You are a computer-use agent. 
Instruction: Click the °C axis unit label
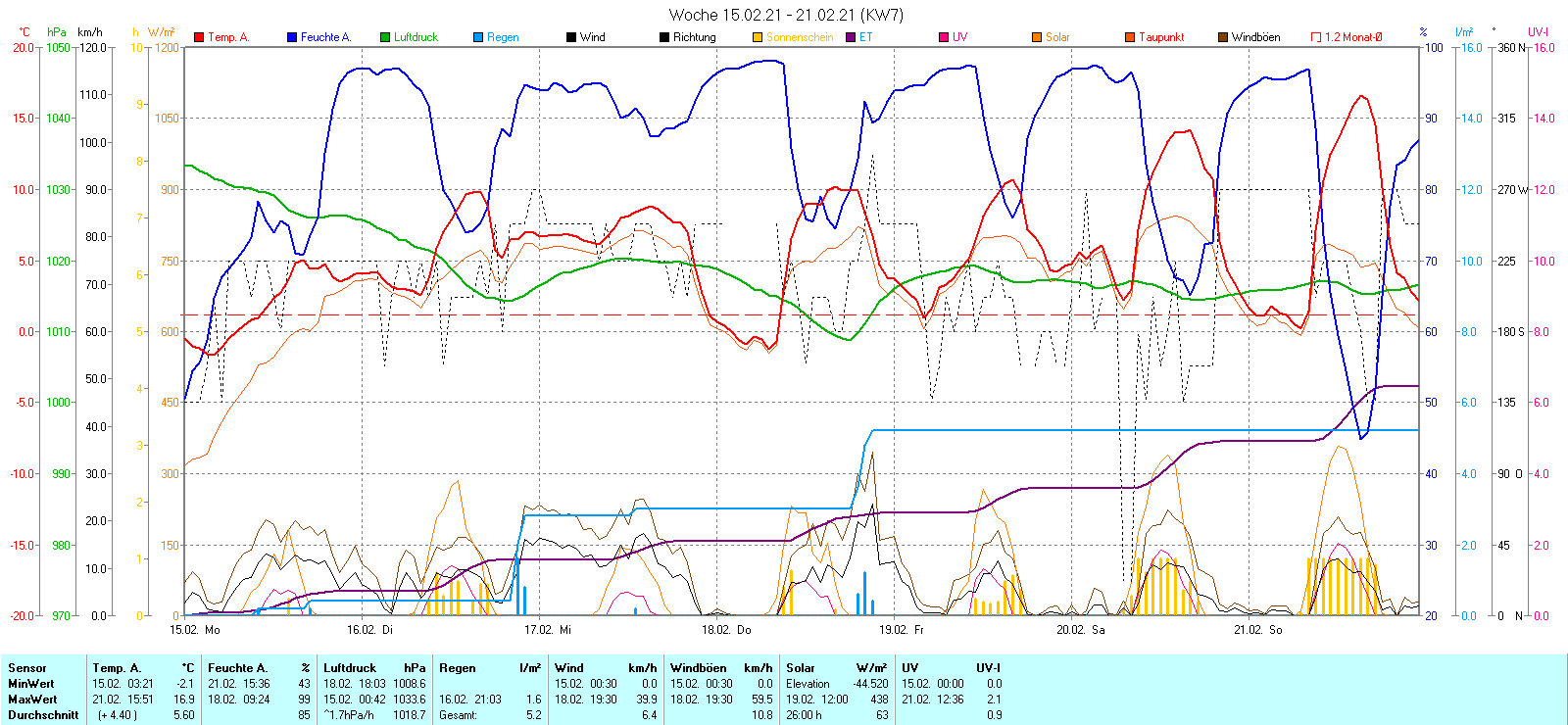[24, 32]
